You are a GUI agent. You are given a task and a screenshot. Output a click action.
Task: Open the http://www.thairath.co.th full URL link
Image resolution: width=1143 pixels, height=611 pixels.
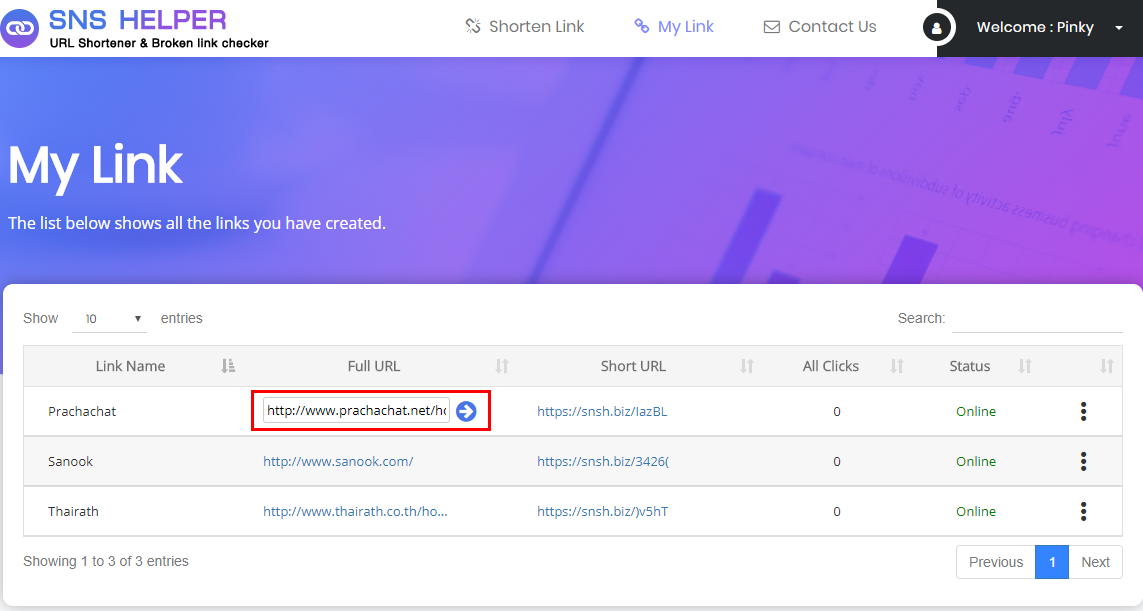coord(355,511)
